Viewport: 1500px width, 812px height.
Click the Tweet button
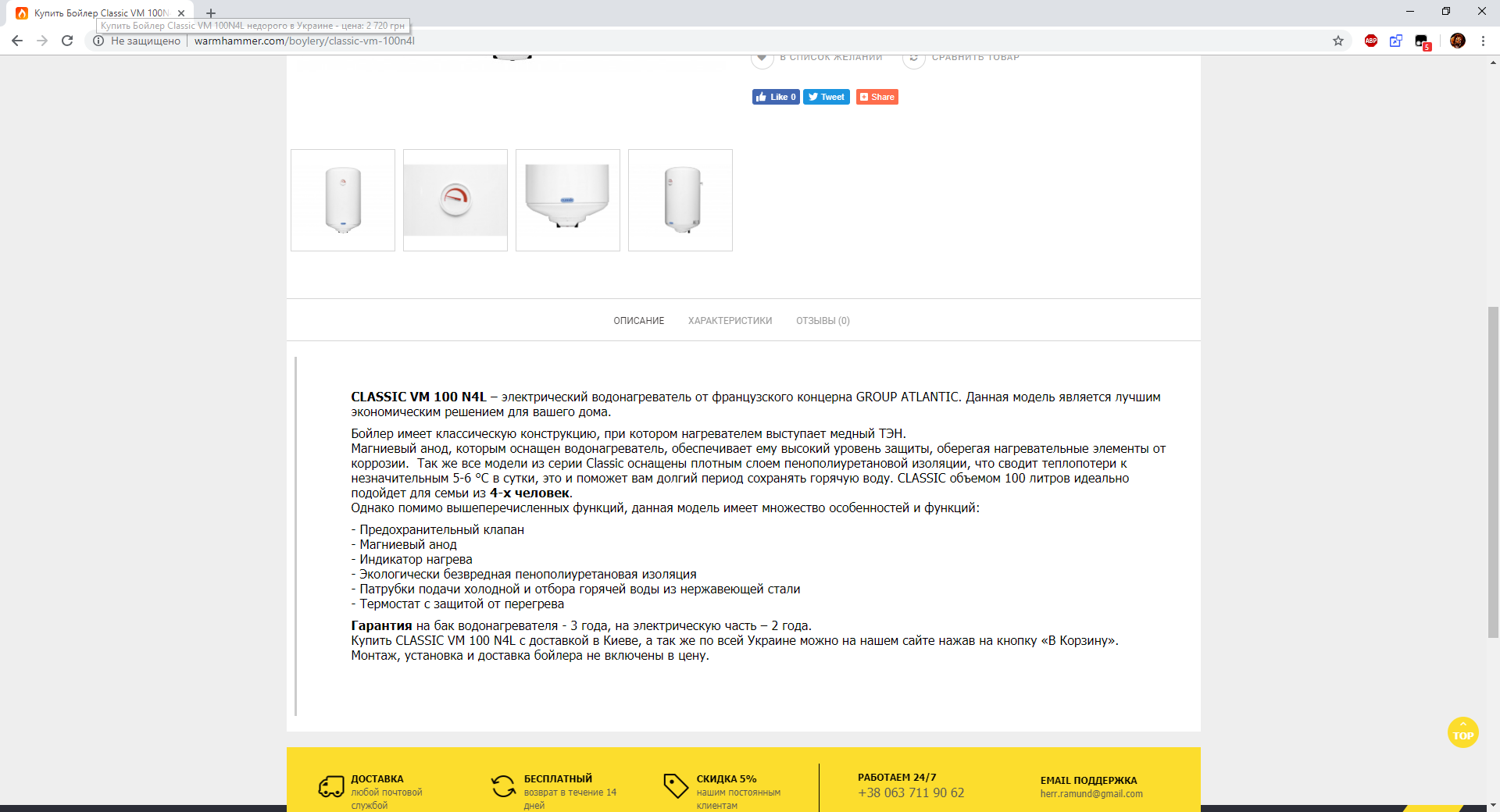(827, 97)
